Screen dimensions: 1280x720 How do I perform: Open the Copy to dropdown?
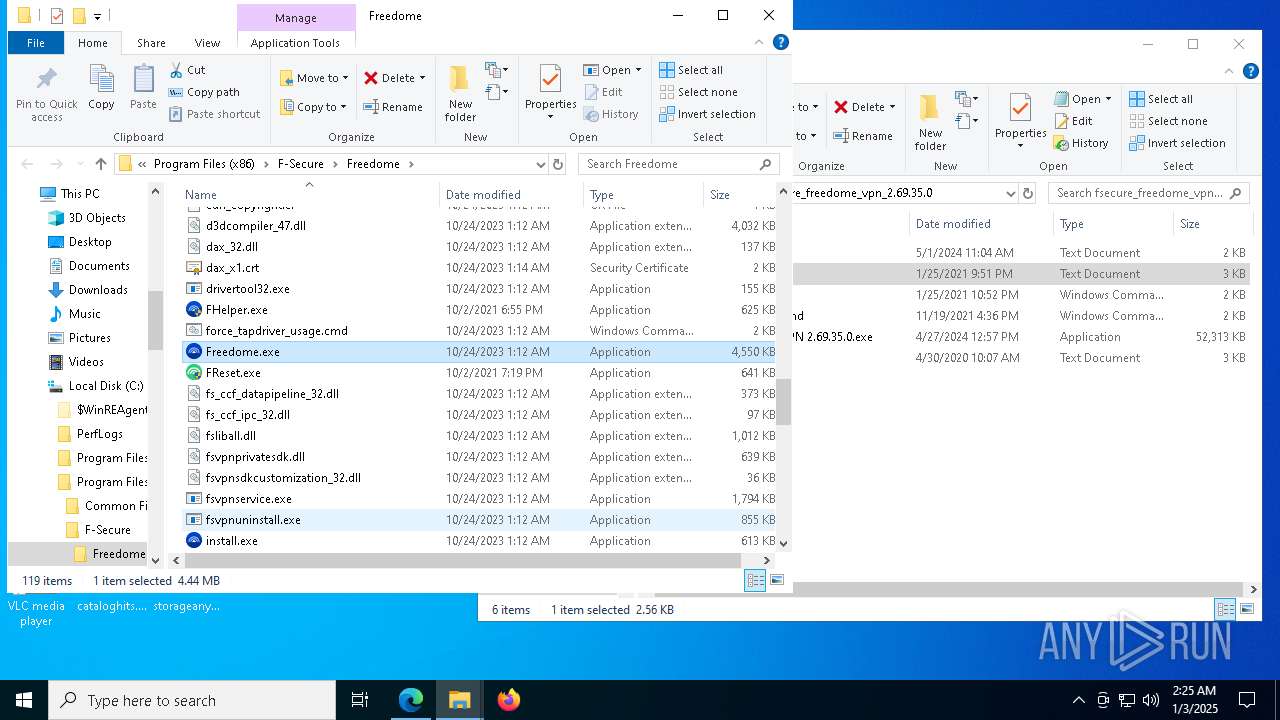click(314, 107)
